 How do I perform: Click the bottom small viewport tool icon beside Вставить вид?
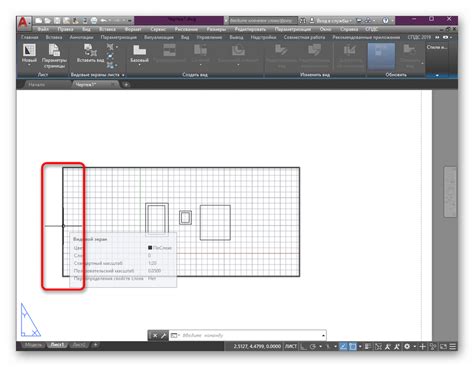(110, 65)
